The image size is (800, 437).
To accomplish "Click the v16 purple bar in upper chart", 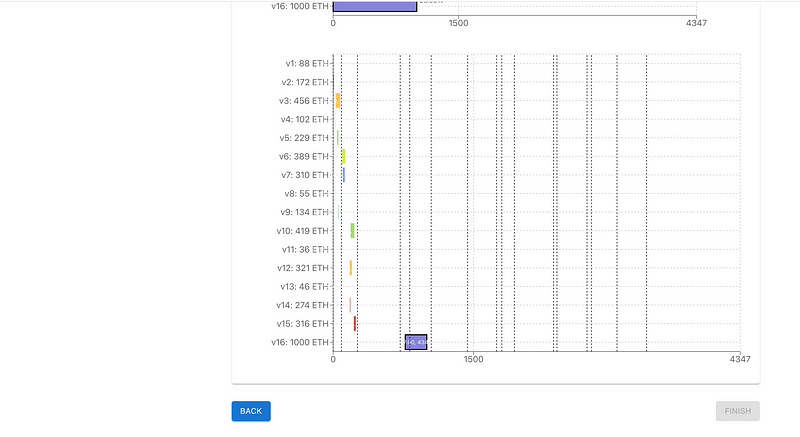I will 374,6.
